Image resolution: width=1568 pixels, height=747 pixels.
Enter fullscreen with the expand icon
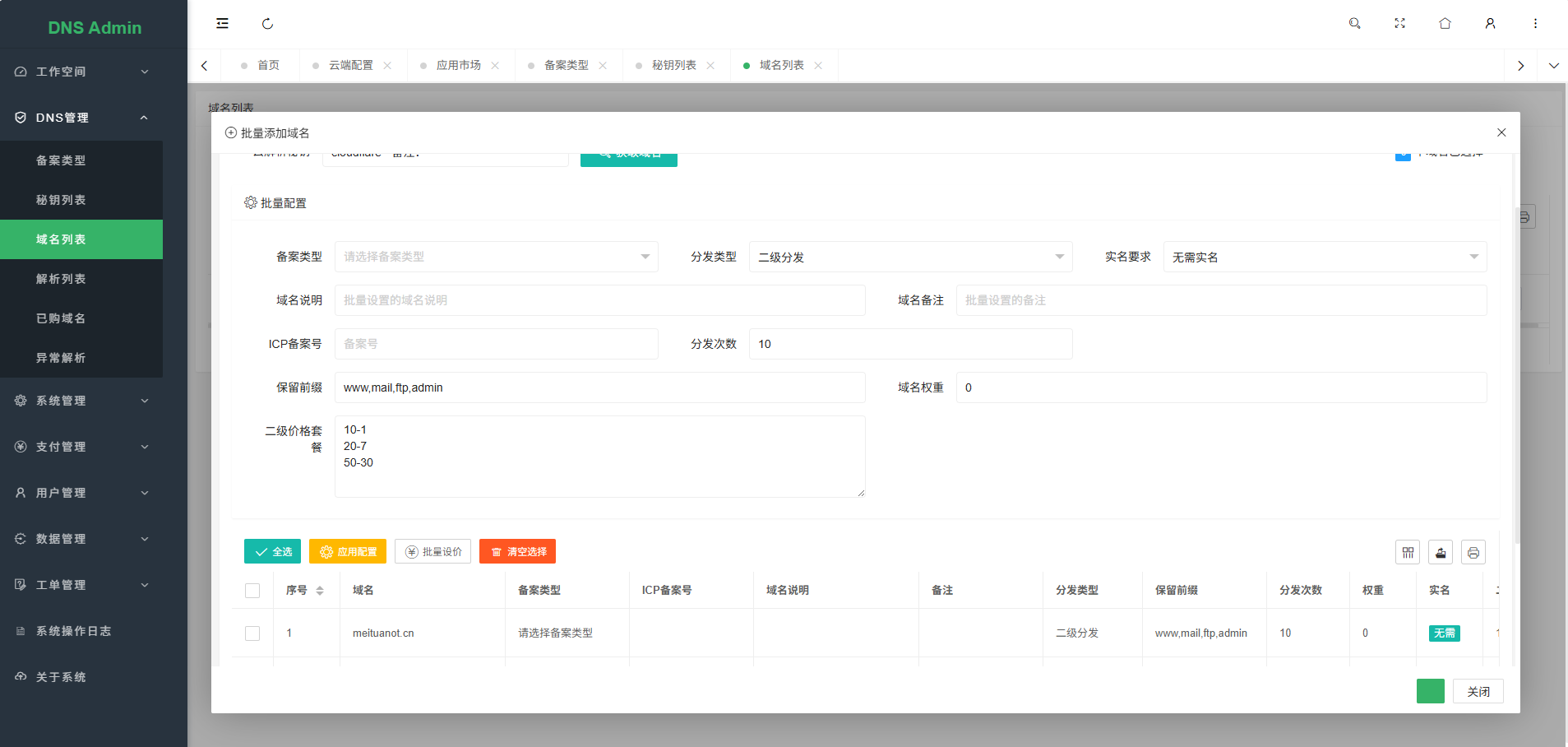(x=1399, y=24)
